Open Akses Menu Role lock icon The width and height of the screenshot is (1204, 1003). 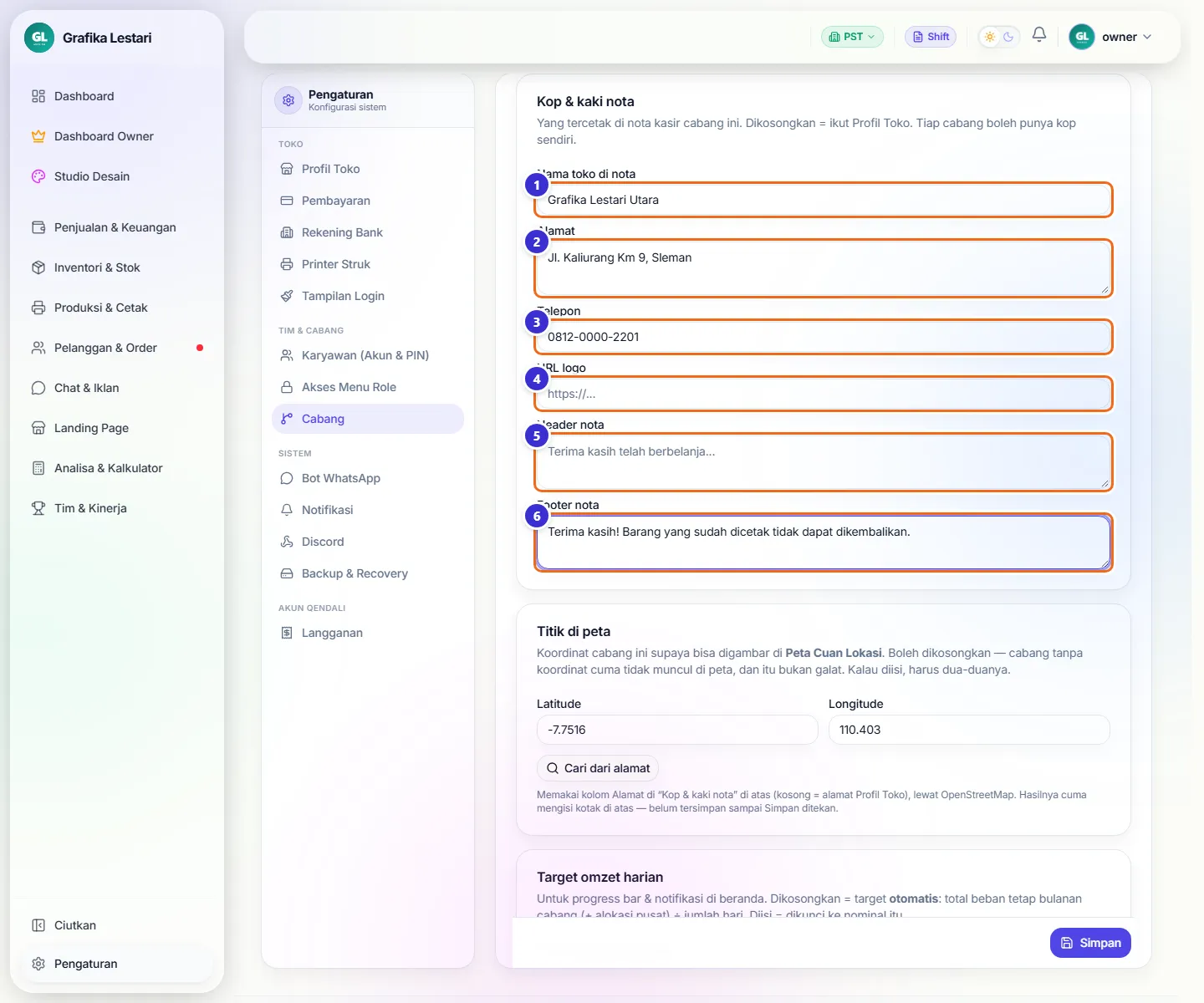tap(287, 387)
